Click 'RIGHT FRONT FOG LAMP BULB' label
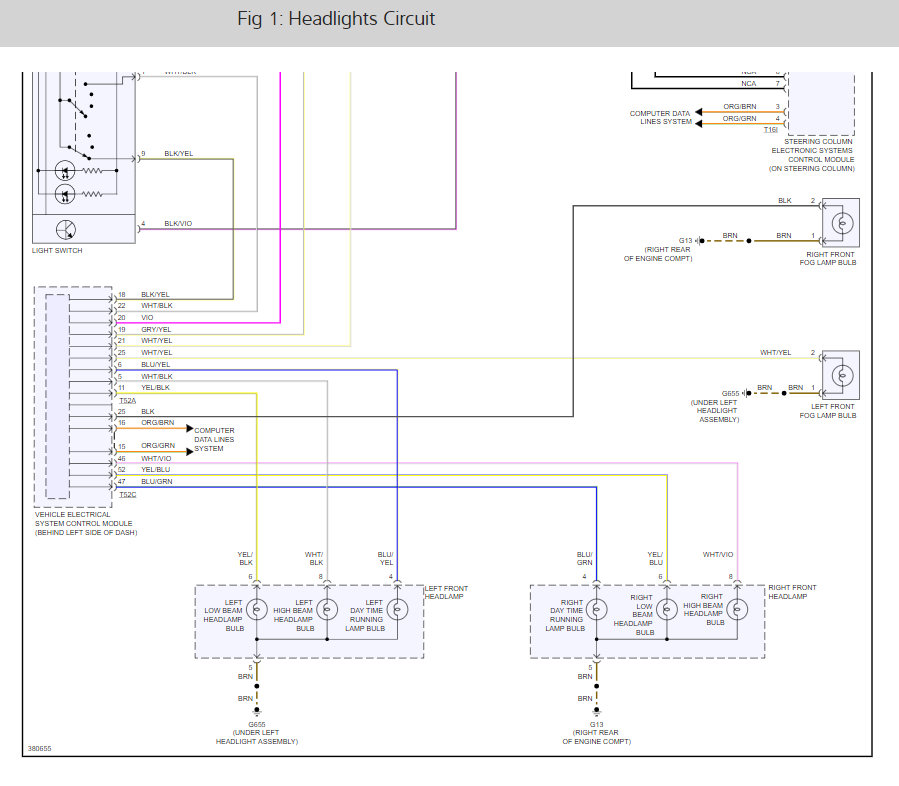The width and height of the screenshot is (899, 786). (x=828, y=259)
